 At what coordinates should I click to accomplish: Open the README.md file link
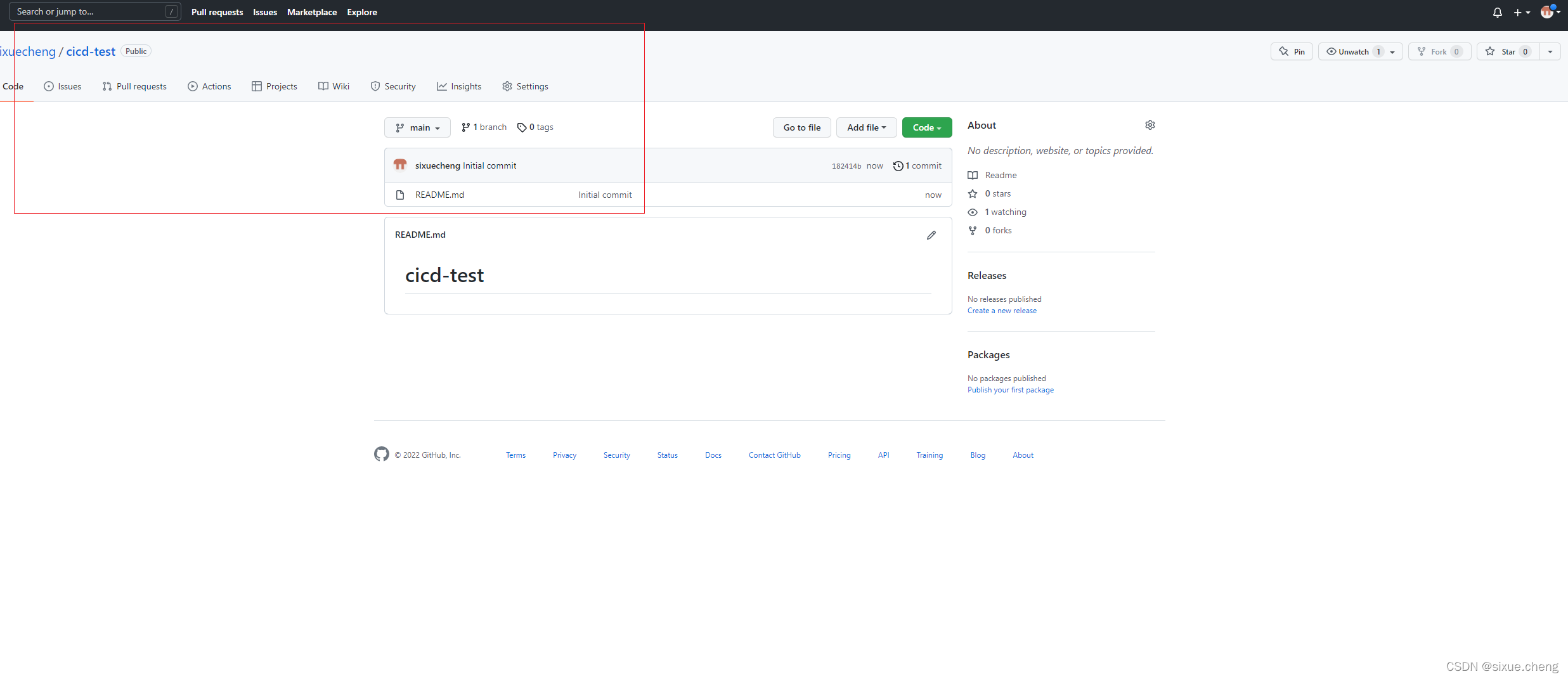click(x=439, y=195)
